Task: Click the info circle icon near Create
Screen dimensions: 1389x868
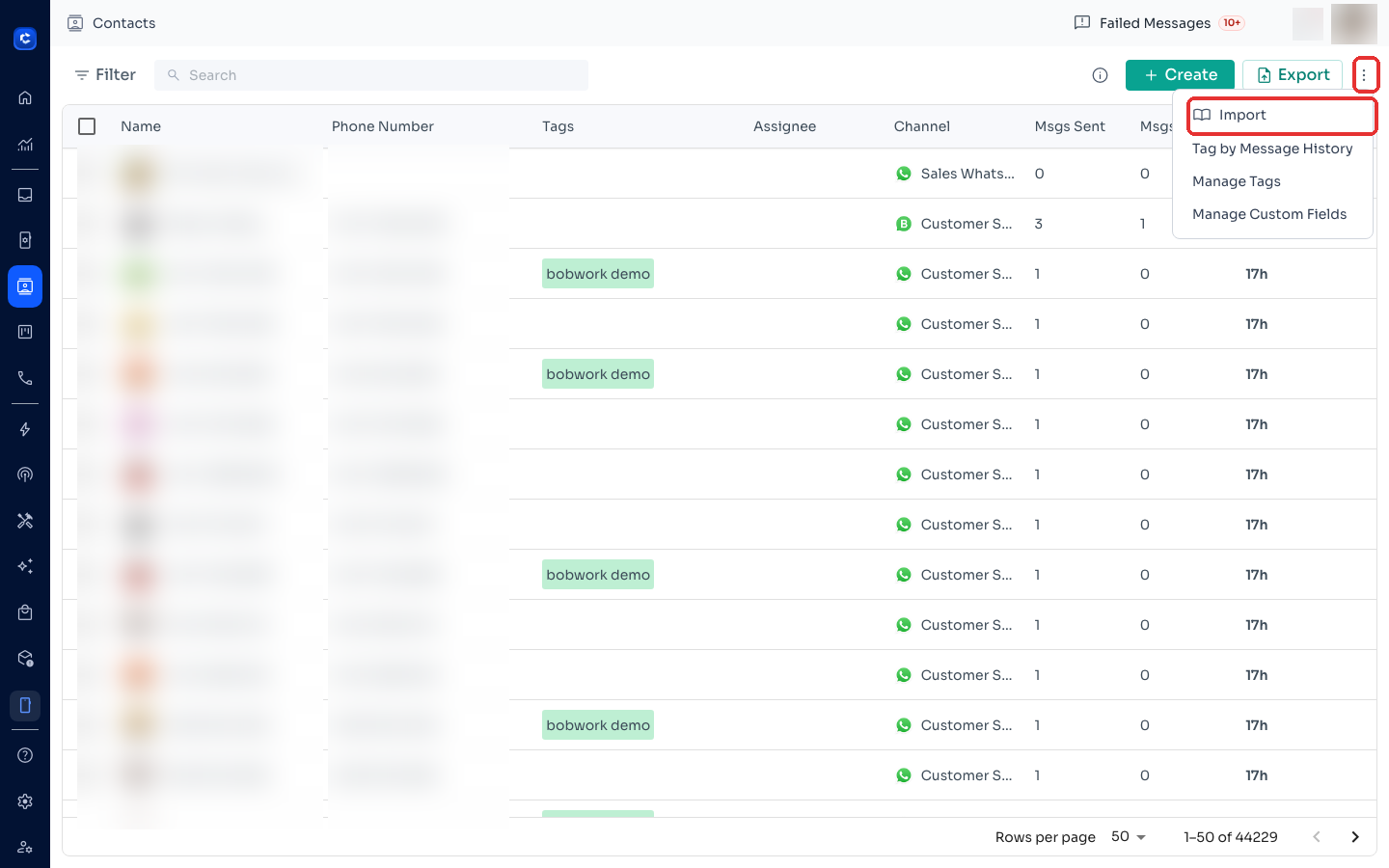Action: [1100, 75]
